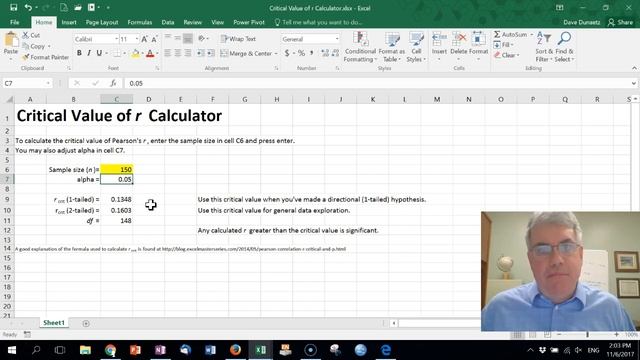Image resolution: width=640 pixels, height=360 pixels.
Task: Toggle Middle Align vertical alignment
Action: pyautogui.click(x=178, y=39)
